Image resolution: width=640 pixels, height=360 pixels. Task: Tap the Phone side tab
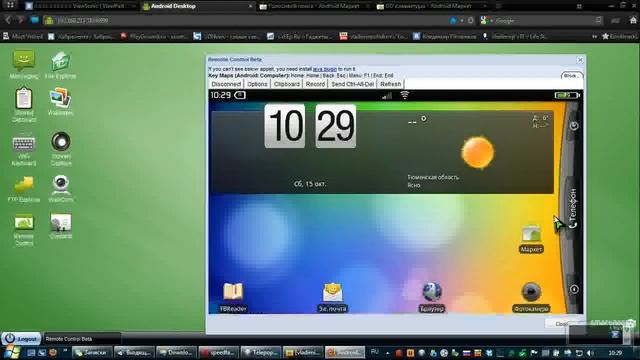click(573, 208)
